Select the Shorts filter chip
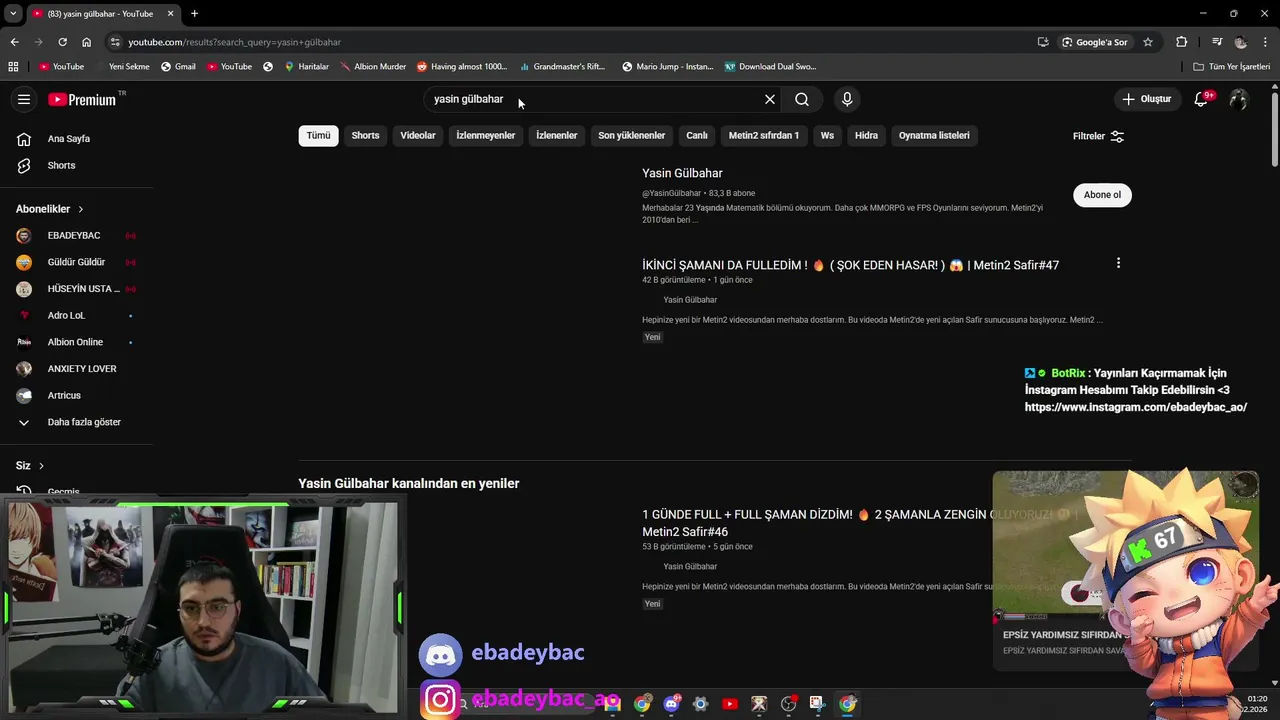 click(365, 136)
